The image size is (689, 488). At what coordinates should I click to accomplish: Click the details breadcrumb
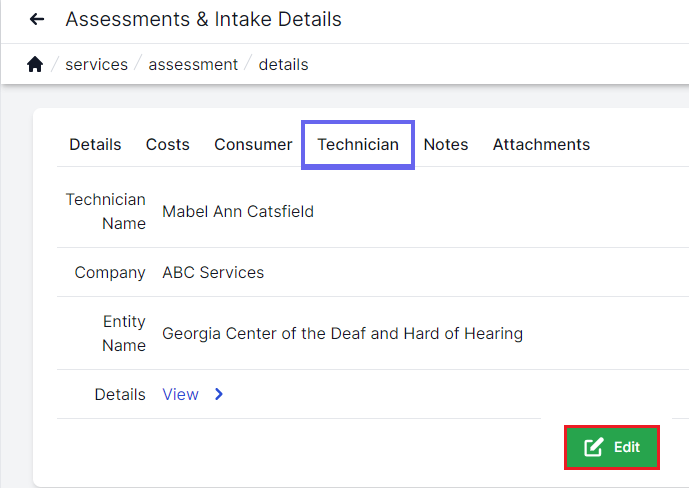[283, 65]
